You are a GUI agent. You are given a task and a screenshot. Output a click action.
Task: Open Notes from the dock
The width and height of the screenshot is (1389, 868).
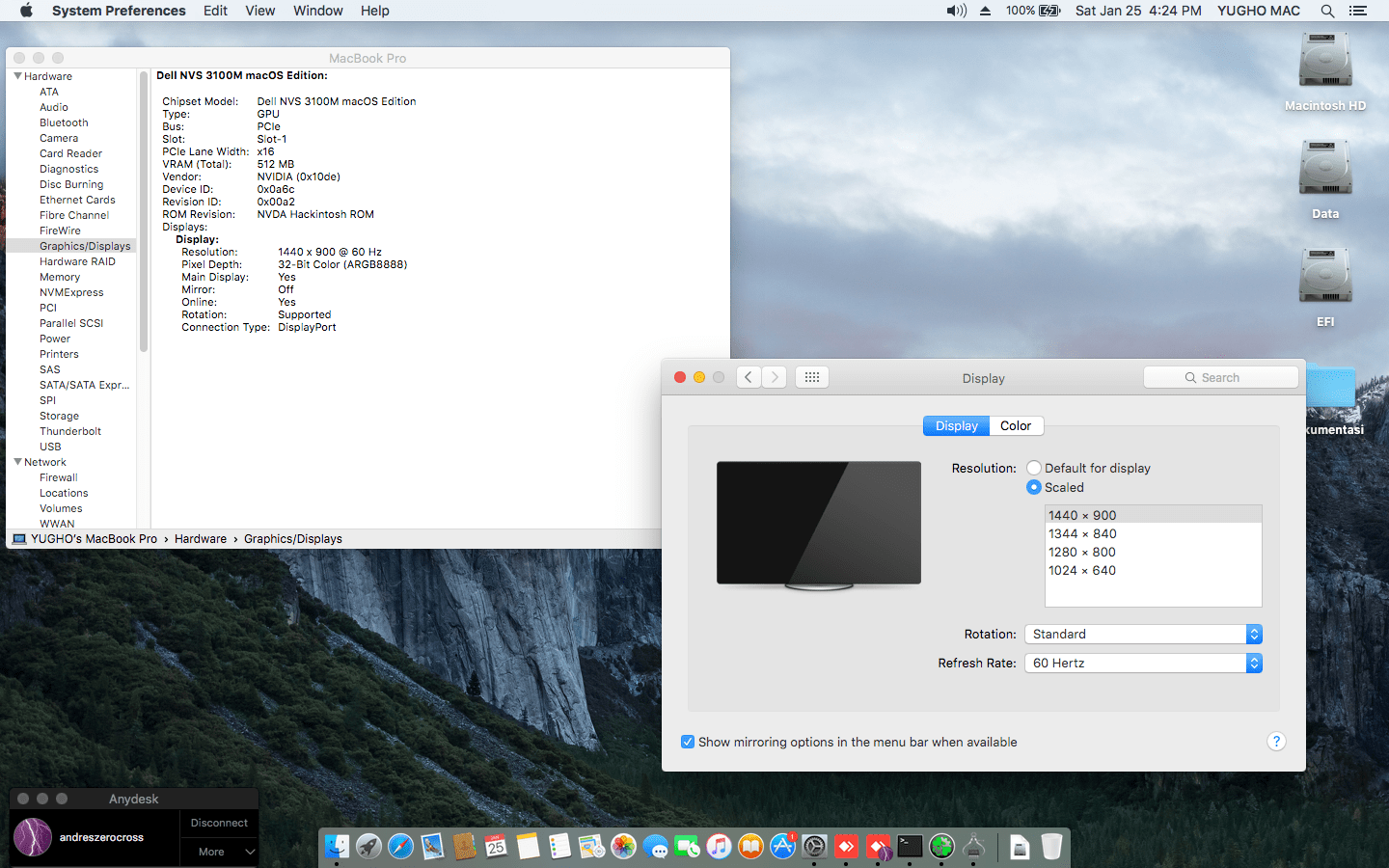[x=528, y=847]
